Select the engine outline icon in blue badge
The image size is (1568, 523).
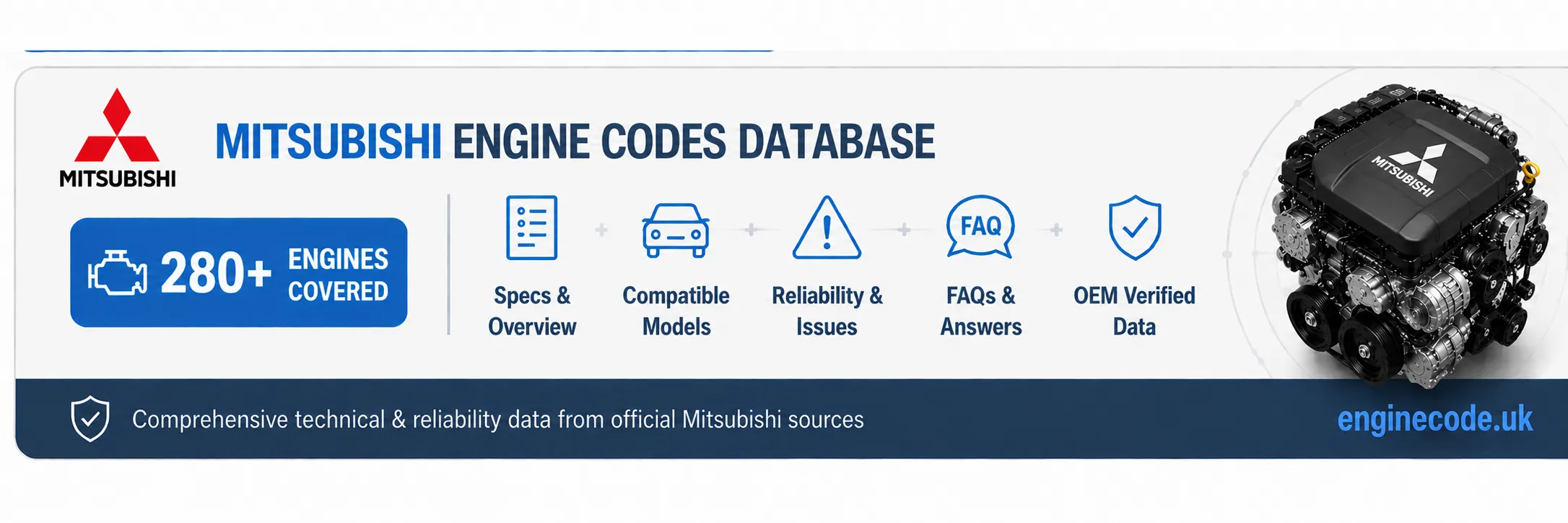click(x=118, y=273)
